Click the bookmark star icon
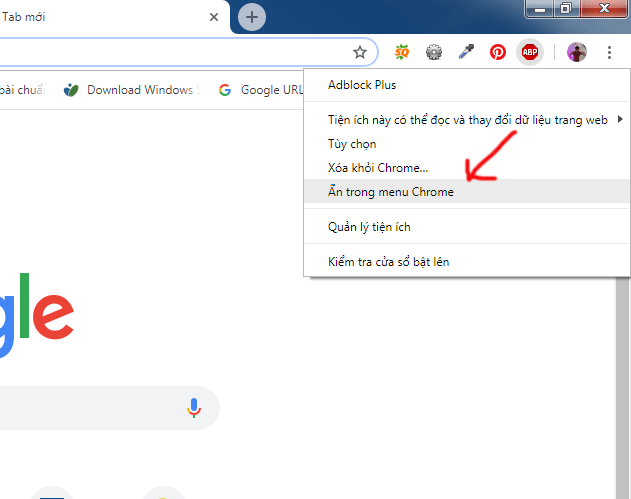Image resolution: width=631 pixels, height=499 pixels. tap(360, 52)
